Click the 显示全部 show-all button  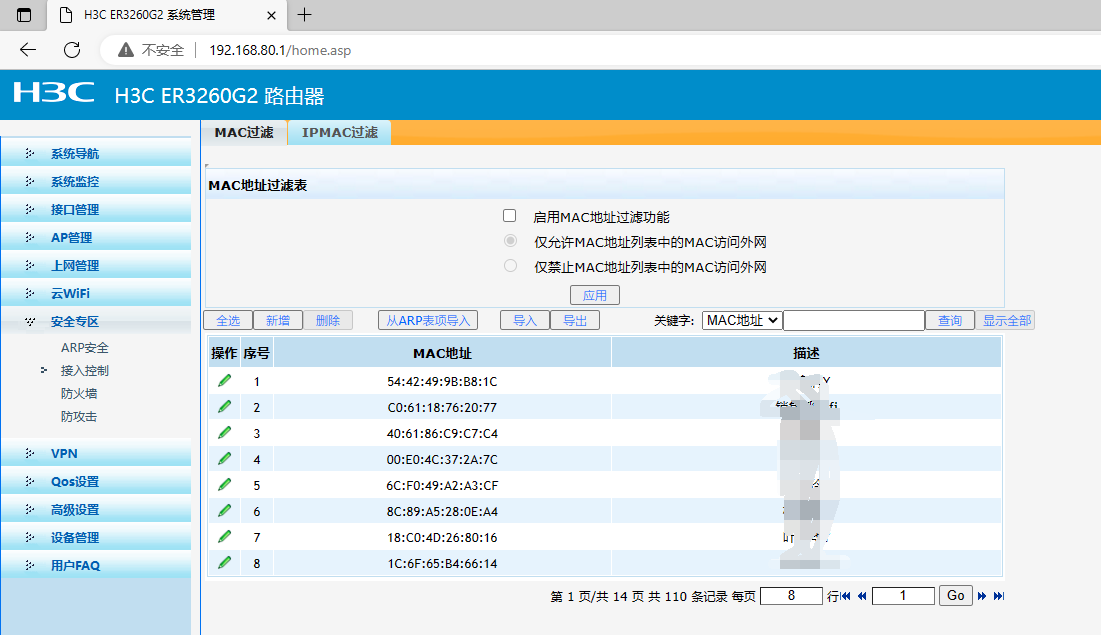pyautogui.click(x=1006, y=320)
